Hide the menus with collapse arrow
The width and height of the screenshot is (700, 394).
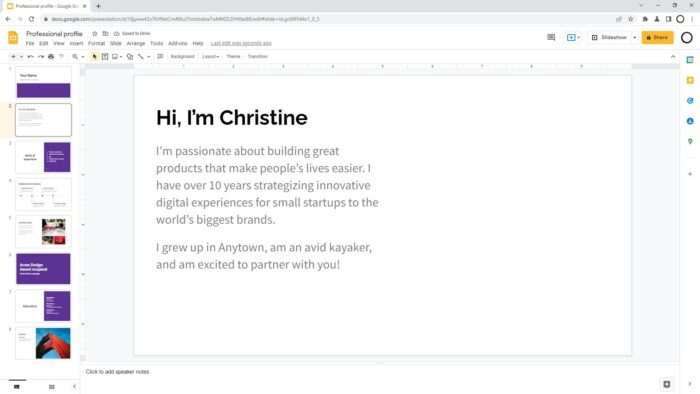click(x=673, y=57)
